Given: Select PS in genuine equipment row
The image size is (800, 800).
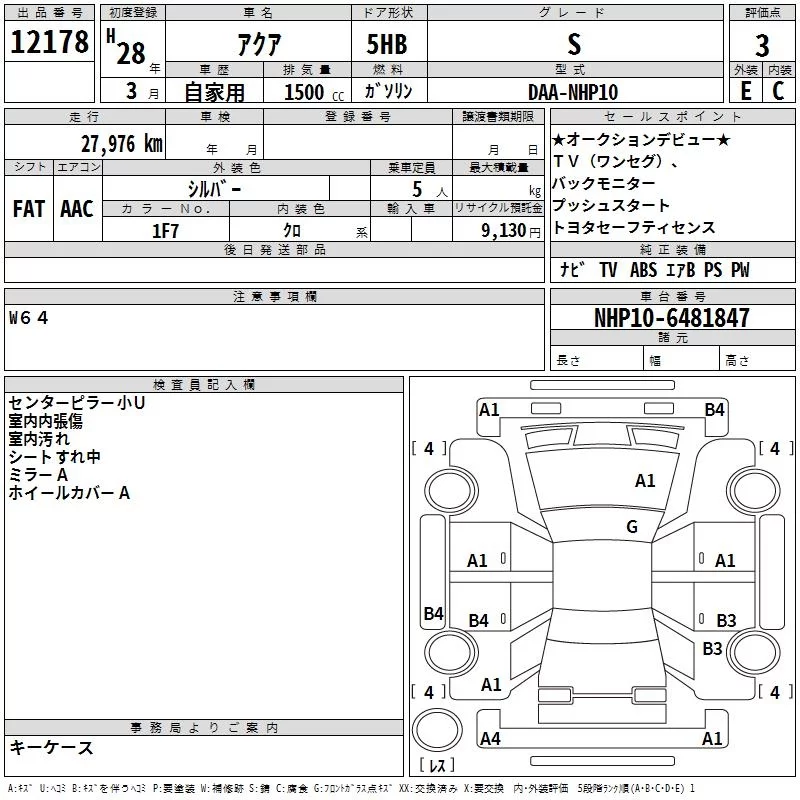Looking at the screenshot, I should pyautogui.click(x=713, y=269).
